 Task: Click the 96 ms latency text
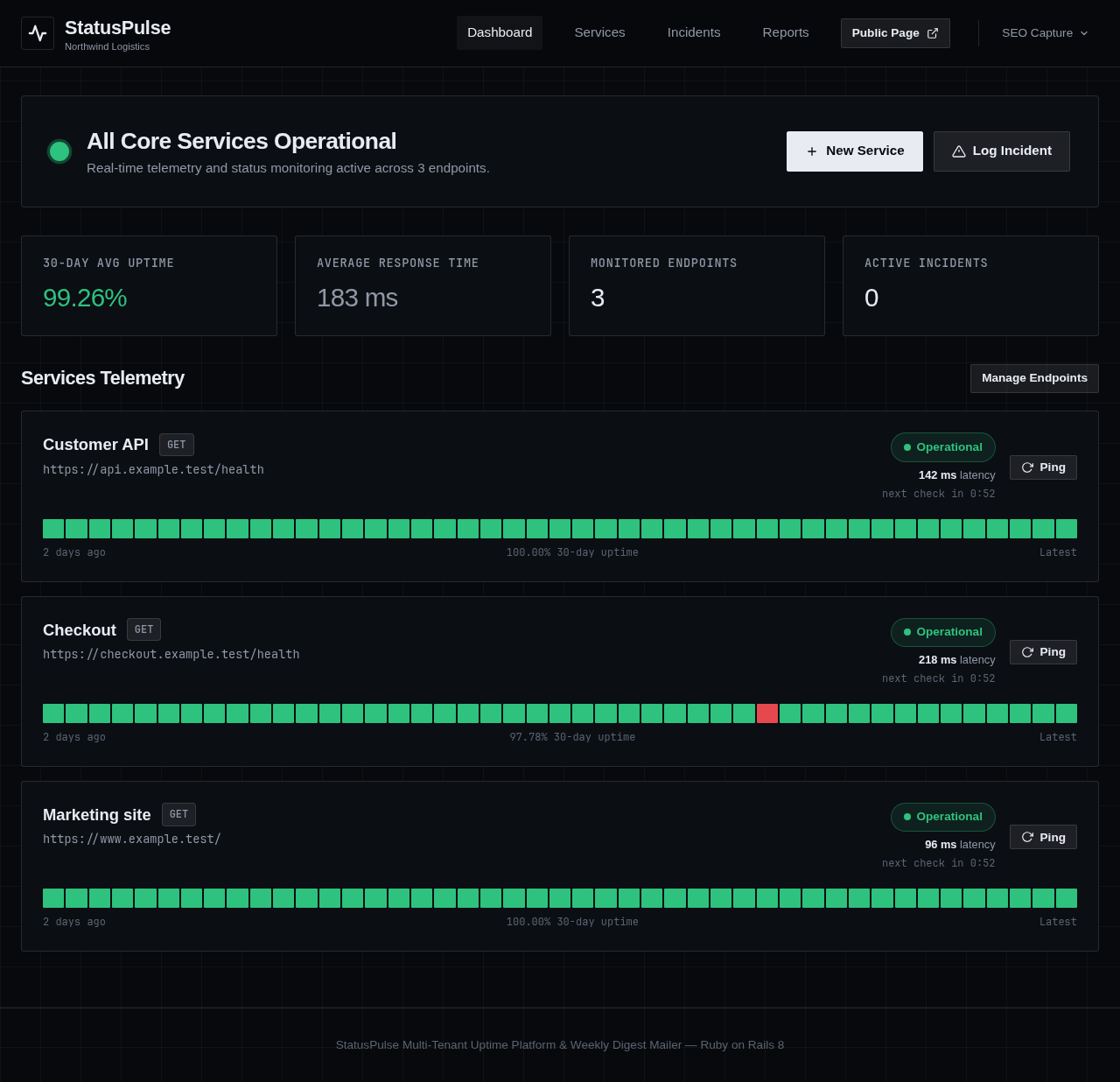(x=960, y=845)
